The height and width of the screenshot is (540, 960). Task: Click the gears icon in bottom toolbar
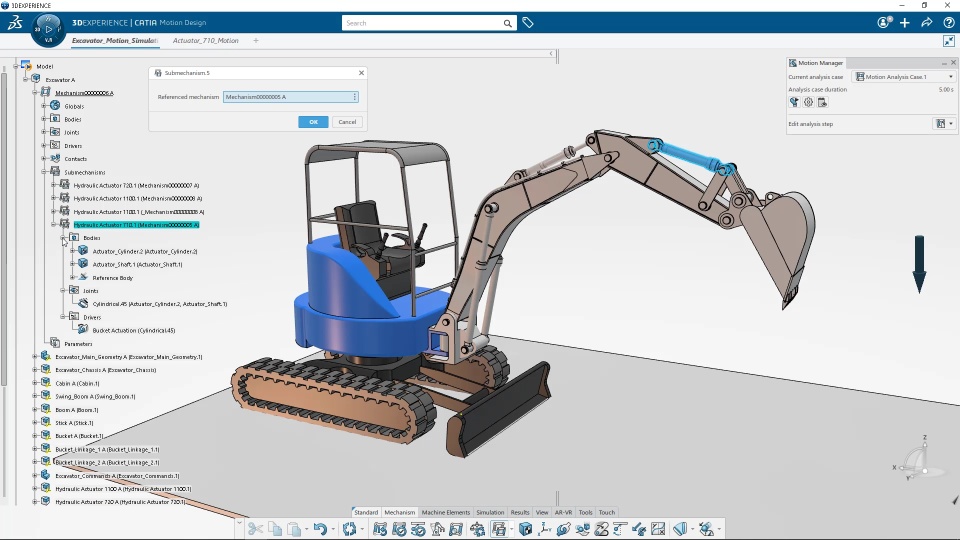[x=478, y=529]
